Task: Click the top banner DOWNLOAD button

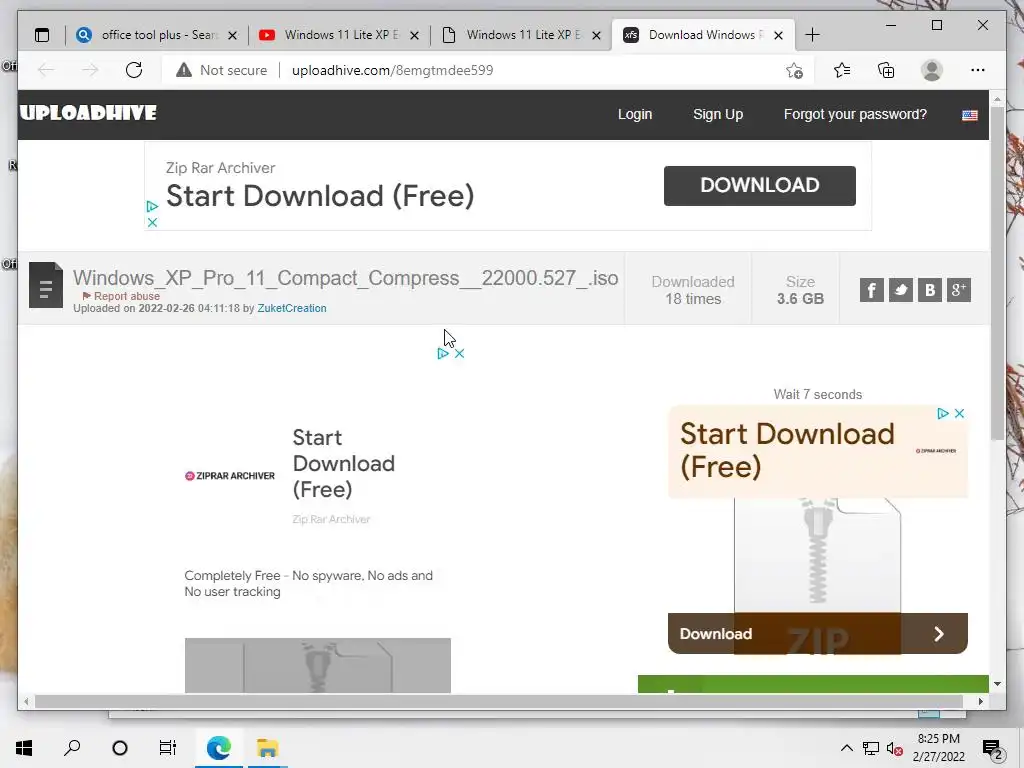Action: (760, 185)
